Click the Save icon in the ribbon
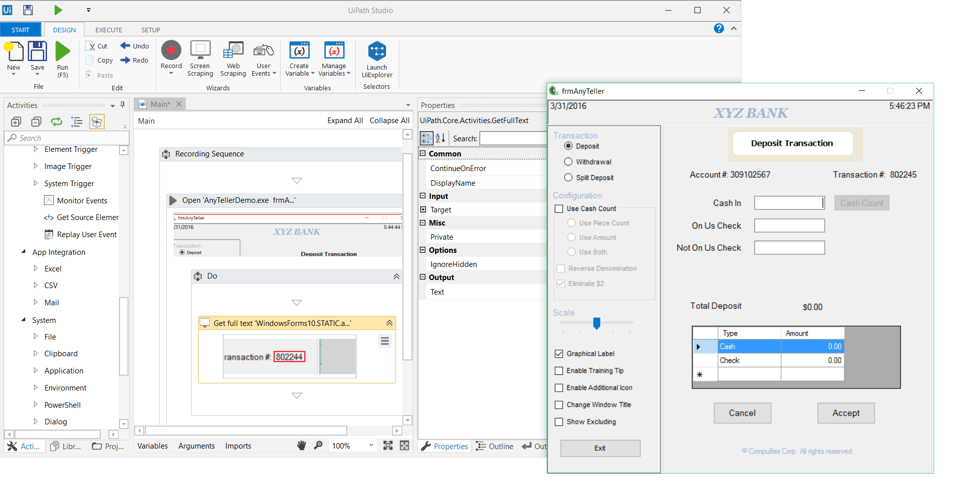 (x=38, y=51)
